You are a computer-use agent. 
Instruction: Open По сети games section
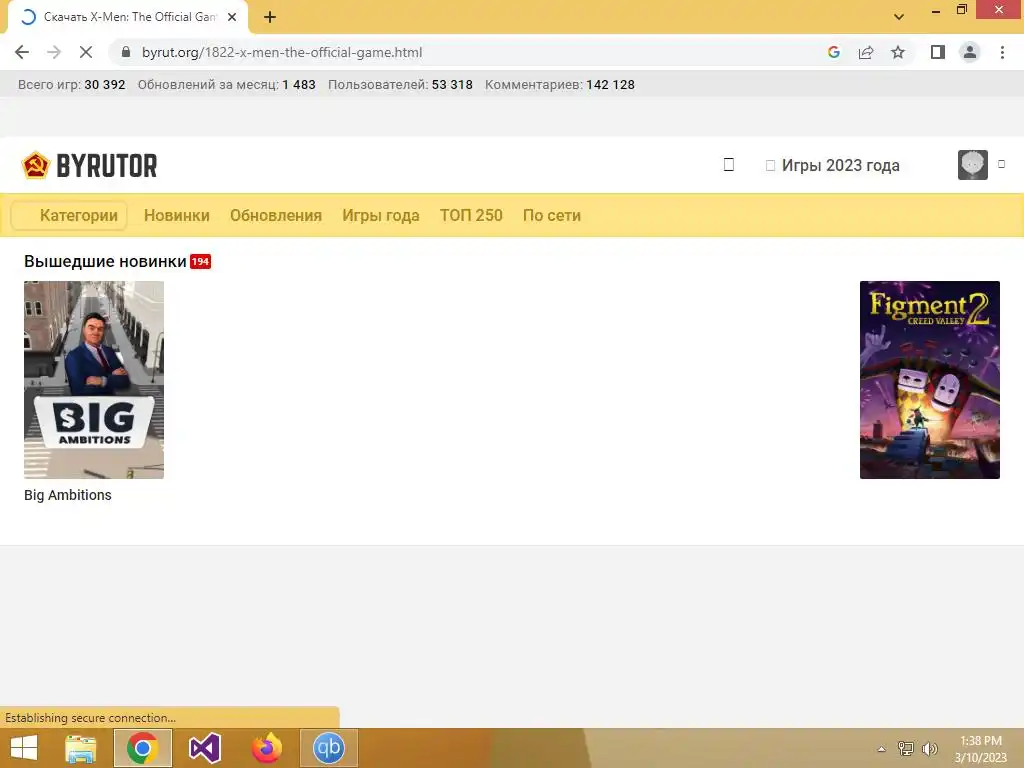pyautogui.click(x=552, y=216)
